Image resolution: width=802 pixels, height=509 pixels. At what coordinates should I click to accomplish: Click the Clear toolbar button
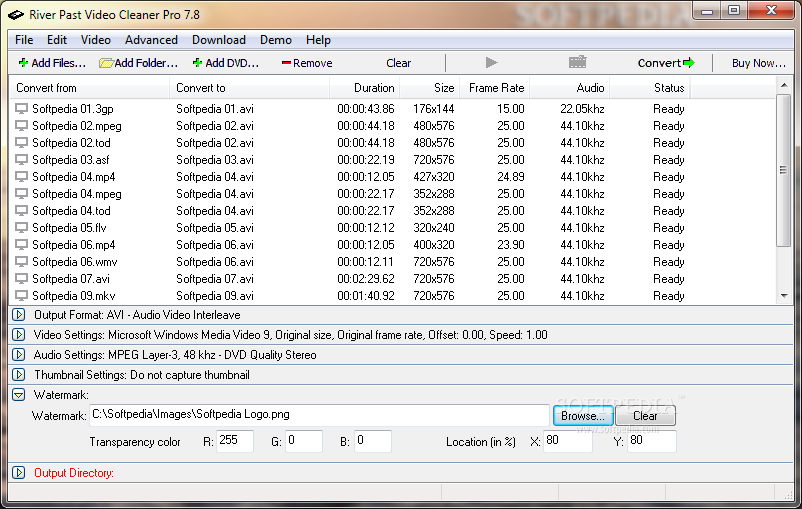pos(398,63)
